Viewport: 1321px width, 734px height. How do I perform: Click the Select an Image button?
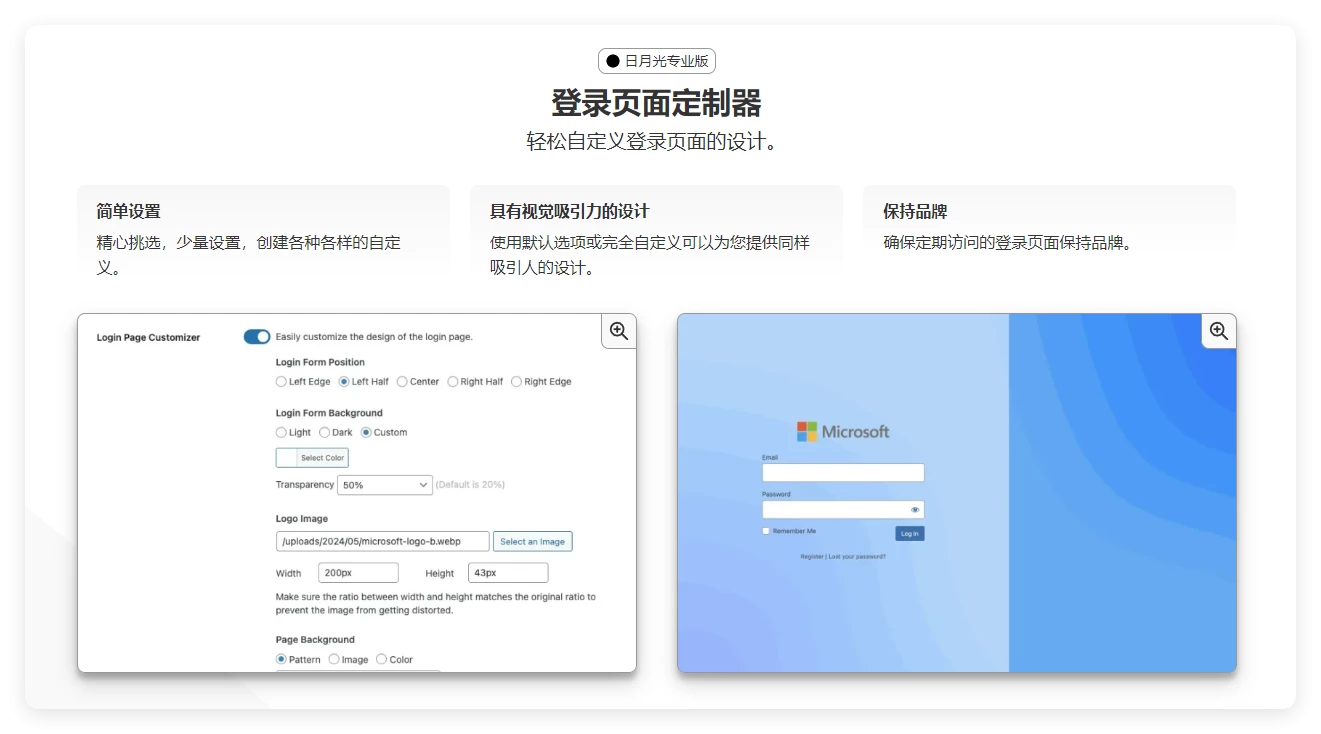pyautogui.click(x=532, y=540)
